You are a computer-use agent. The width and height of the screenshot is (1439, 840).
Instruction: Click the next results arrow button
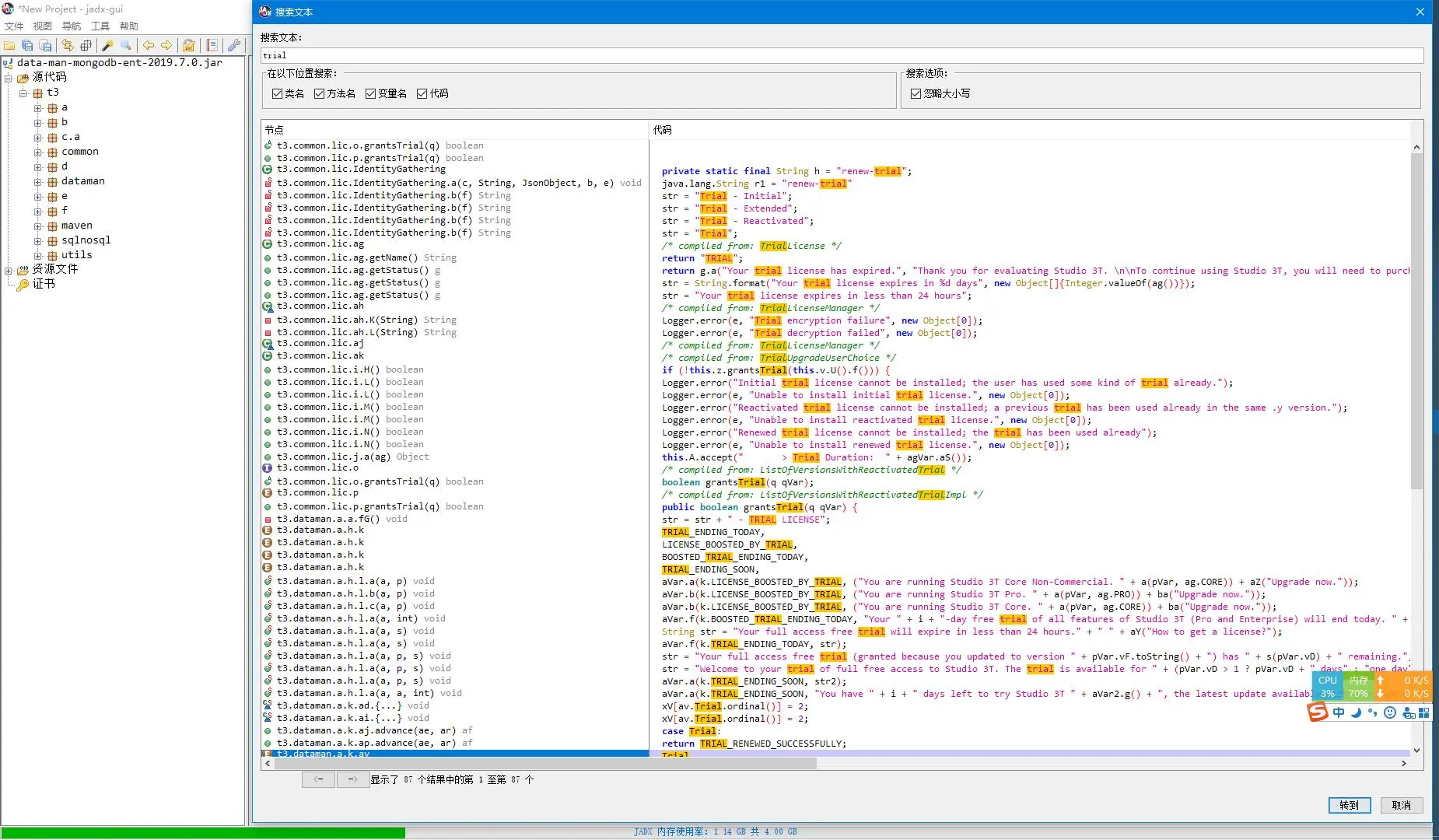point(352,779)
